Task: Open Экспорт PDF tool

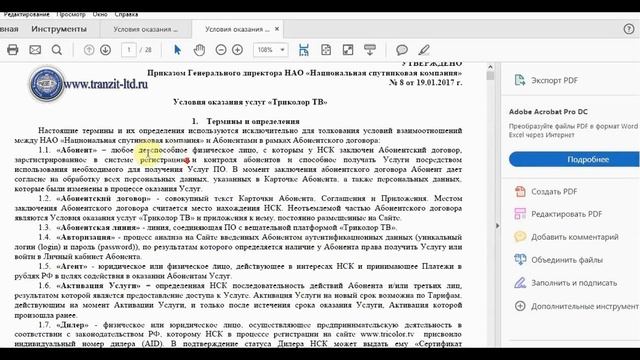Action: pyautogui.click(x=554, y=80)
